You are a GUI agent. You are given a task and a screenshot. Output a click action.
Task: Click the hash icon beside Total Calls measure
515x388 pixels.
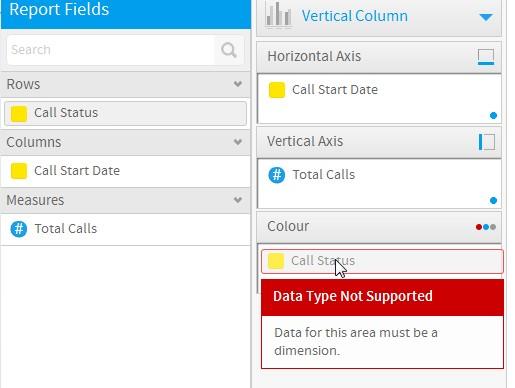point(19,229)
